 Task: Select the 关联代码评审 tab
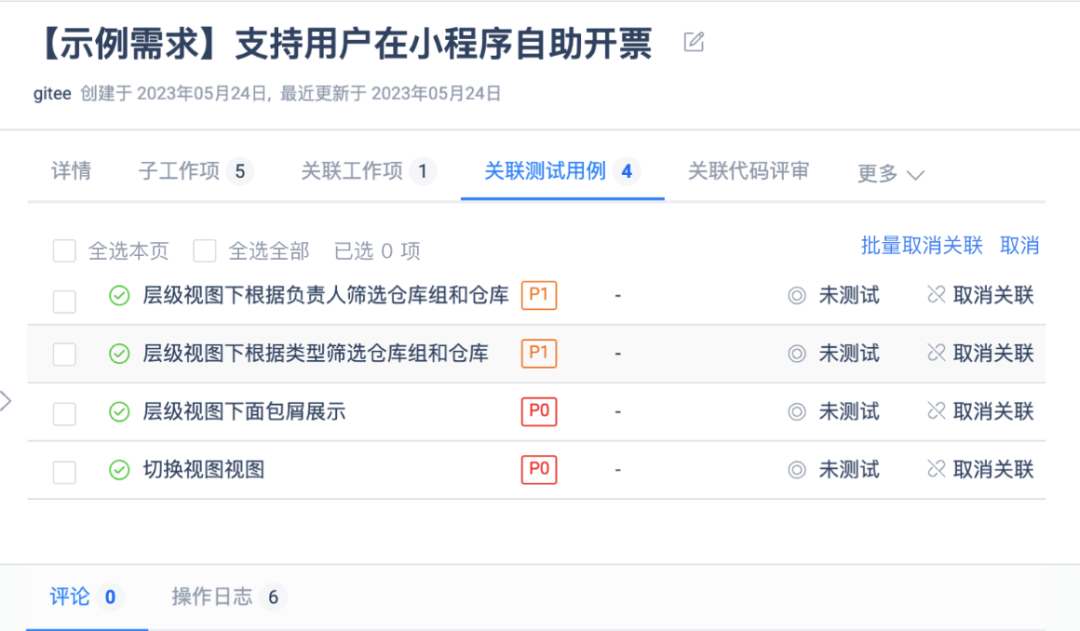[x=748, y=172]
